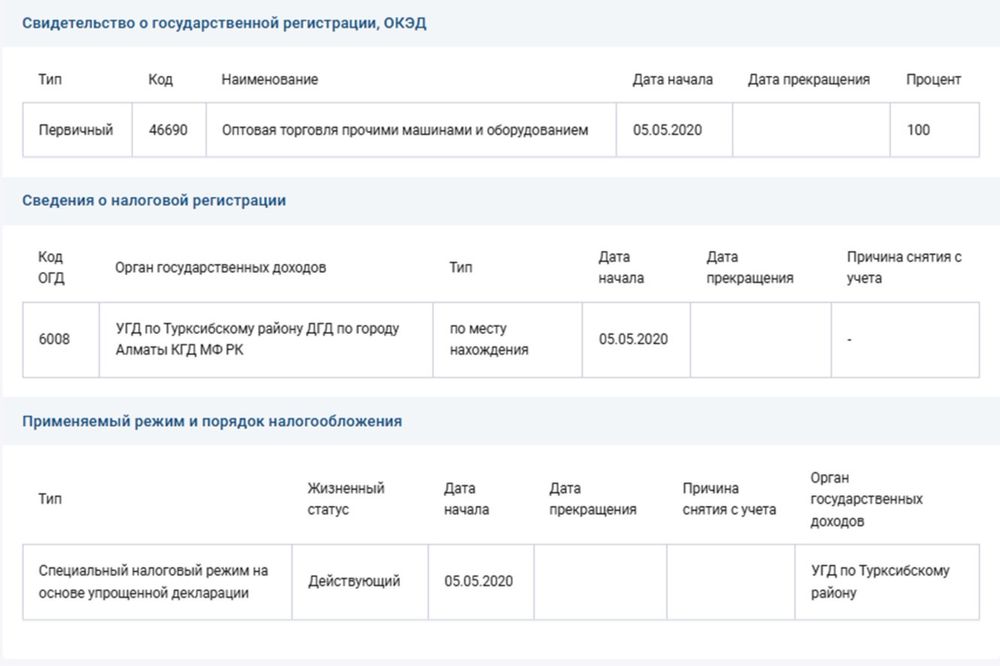
Task: Click the percent value 100 cell
Action: pyautogui.click(x=918, y=130)
